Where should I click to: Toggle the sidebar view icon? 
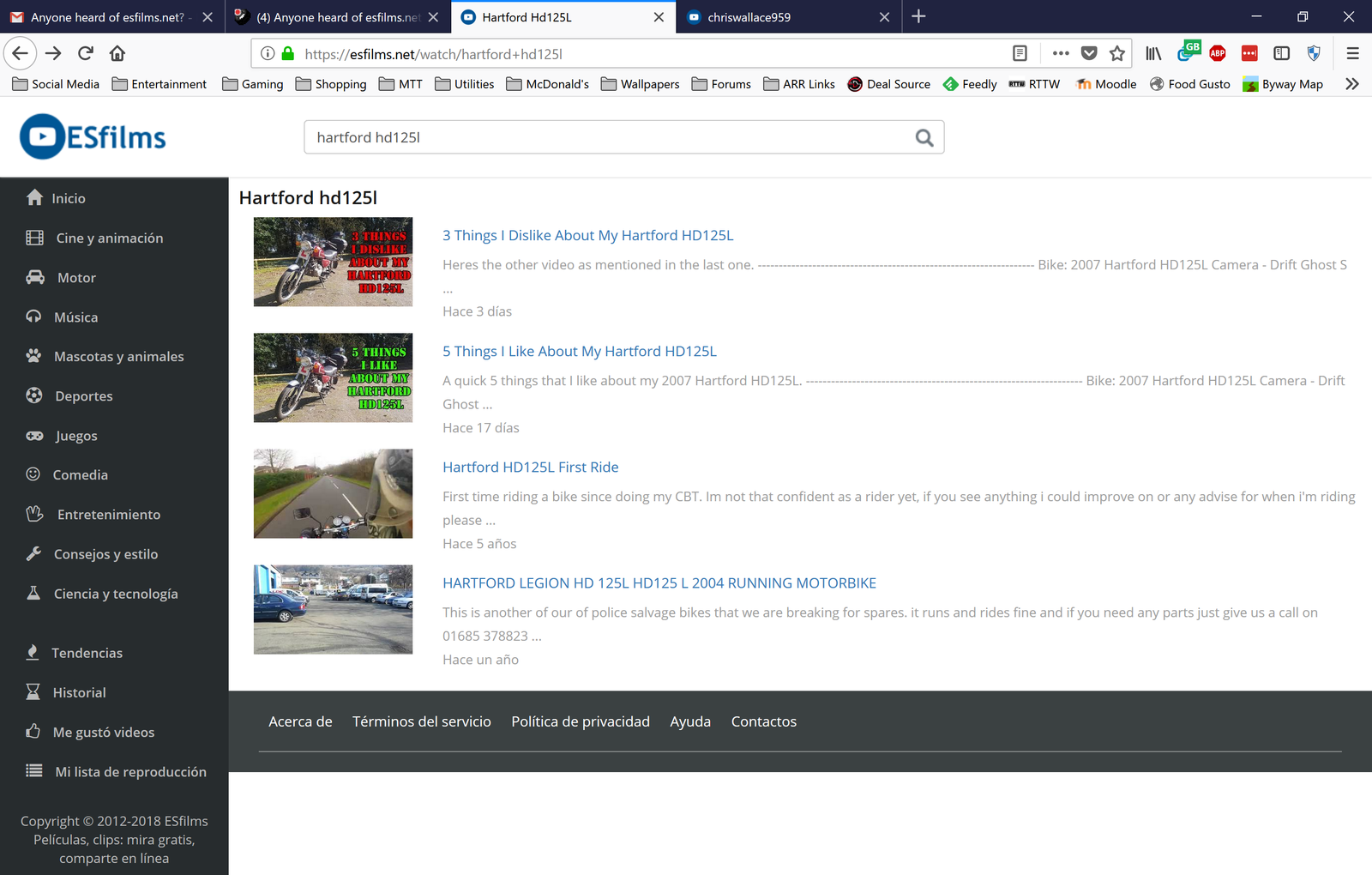(1282, 53)
